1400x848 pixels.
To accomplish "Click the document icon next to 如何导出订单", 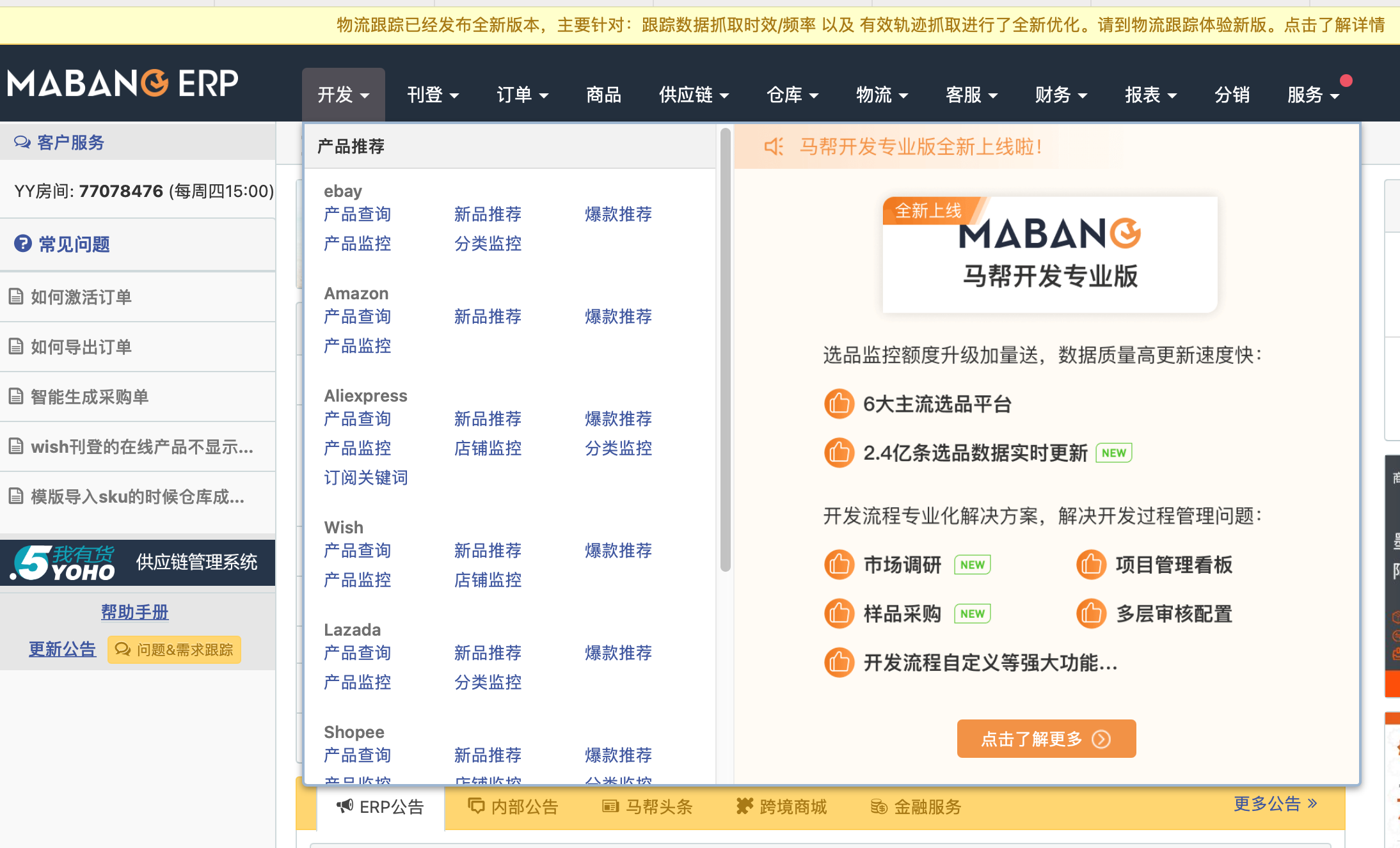I will (x=15, y=347).
